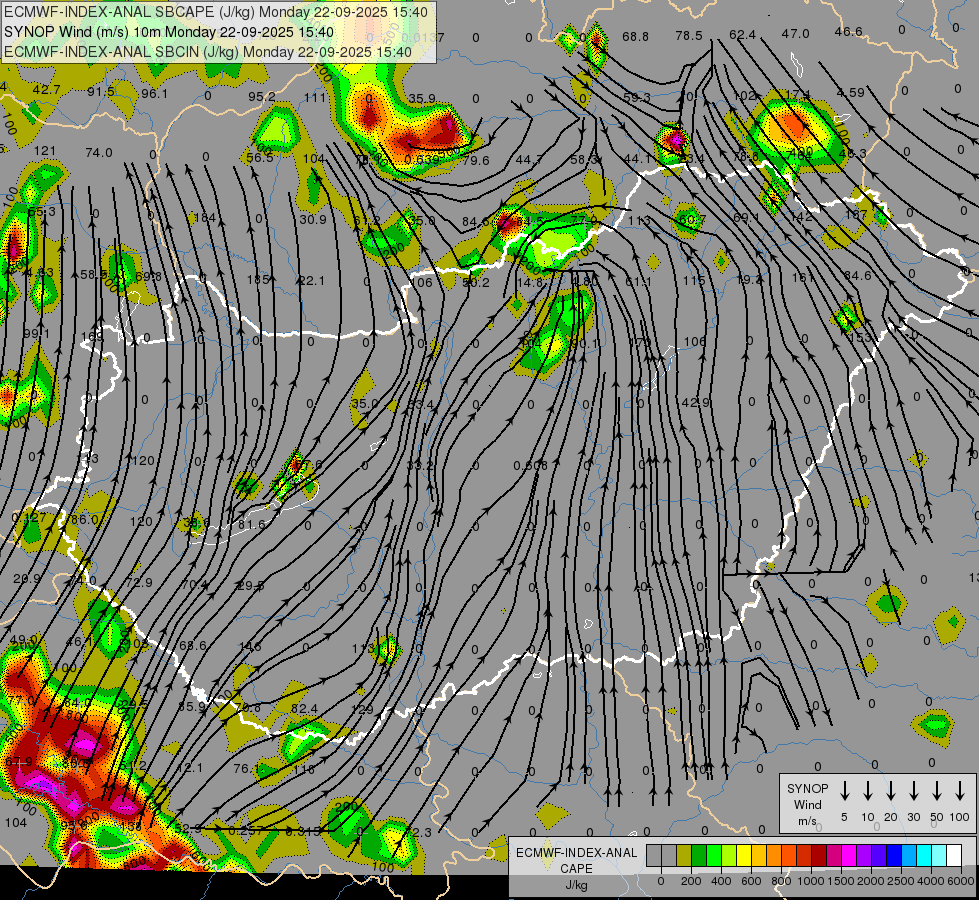Viewport: 979px width, 900px height.
Task: Select the SYNOP Wind 10m title line
Action: tap(169, 32)
